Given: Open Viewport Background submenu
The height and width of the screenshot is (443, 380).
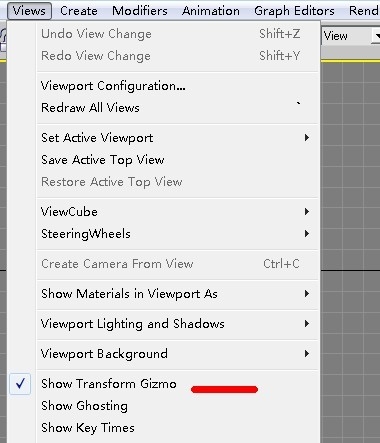Looking at the screenshot, I should 177,354.
